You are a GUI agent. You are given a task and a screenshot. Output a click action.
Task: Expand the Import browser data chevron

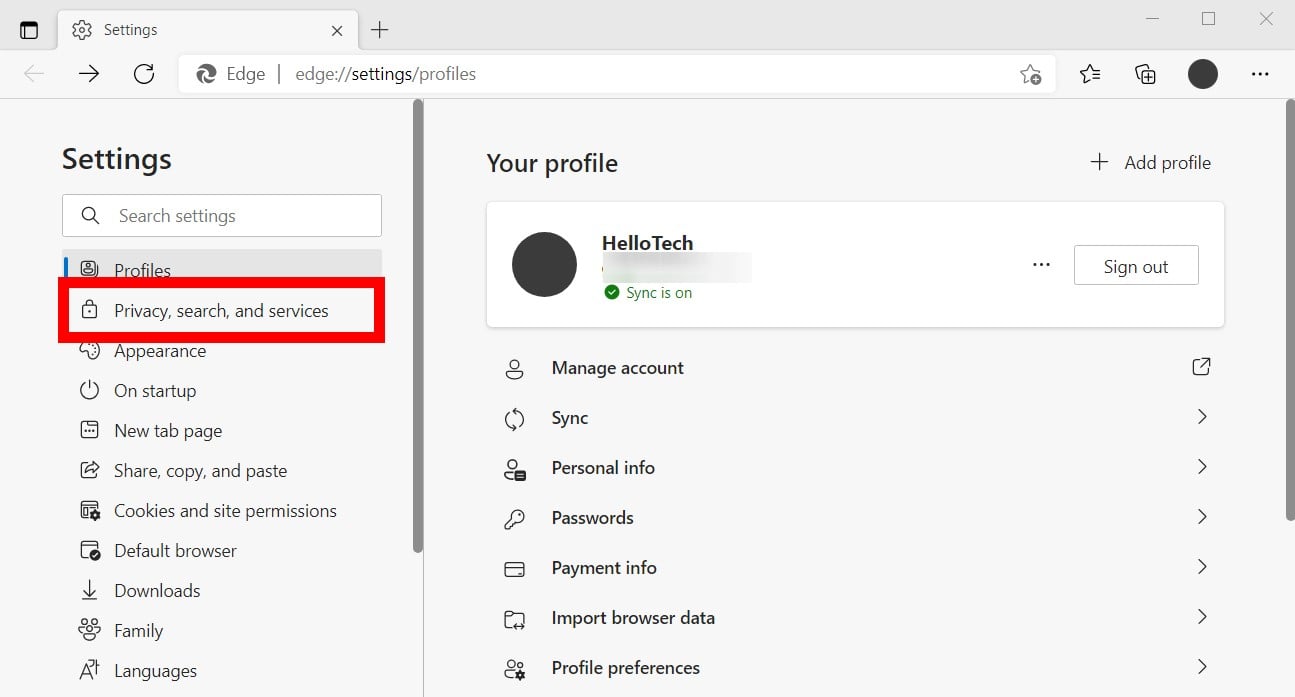point(1202,617)
